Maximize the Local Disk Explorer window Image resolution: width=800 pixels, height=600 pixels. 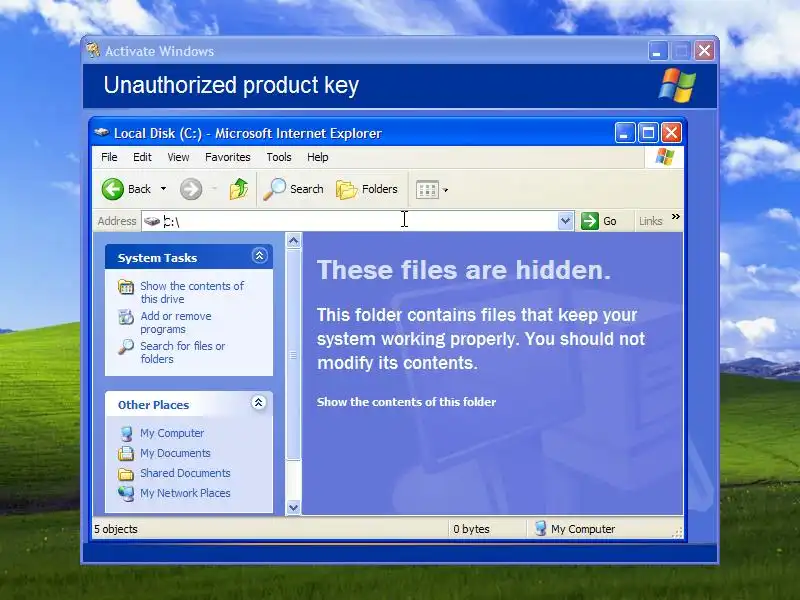point(648,133)
